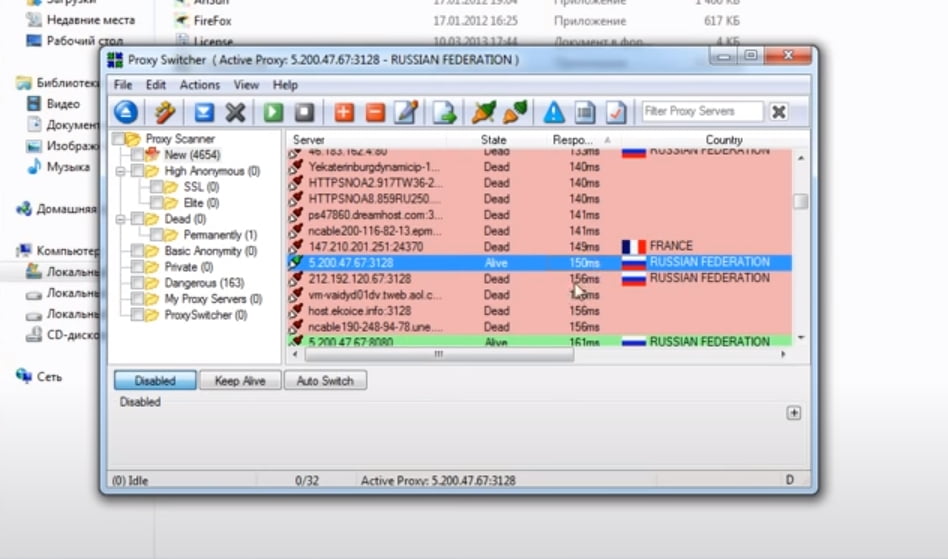Image resolution: width=948 pixels, height=559 pixels.
Task: Click the page with red checkmark icon
Action: (x=615, y=112)
